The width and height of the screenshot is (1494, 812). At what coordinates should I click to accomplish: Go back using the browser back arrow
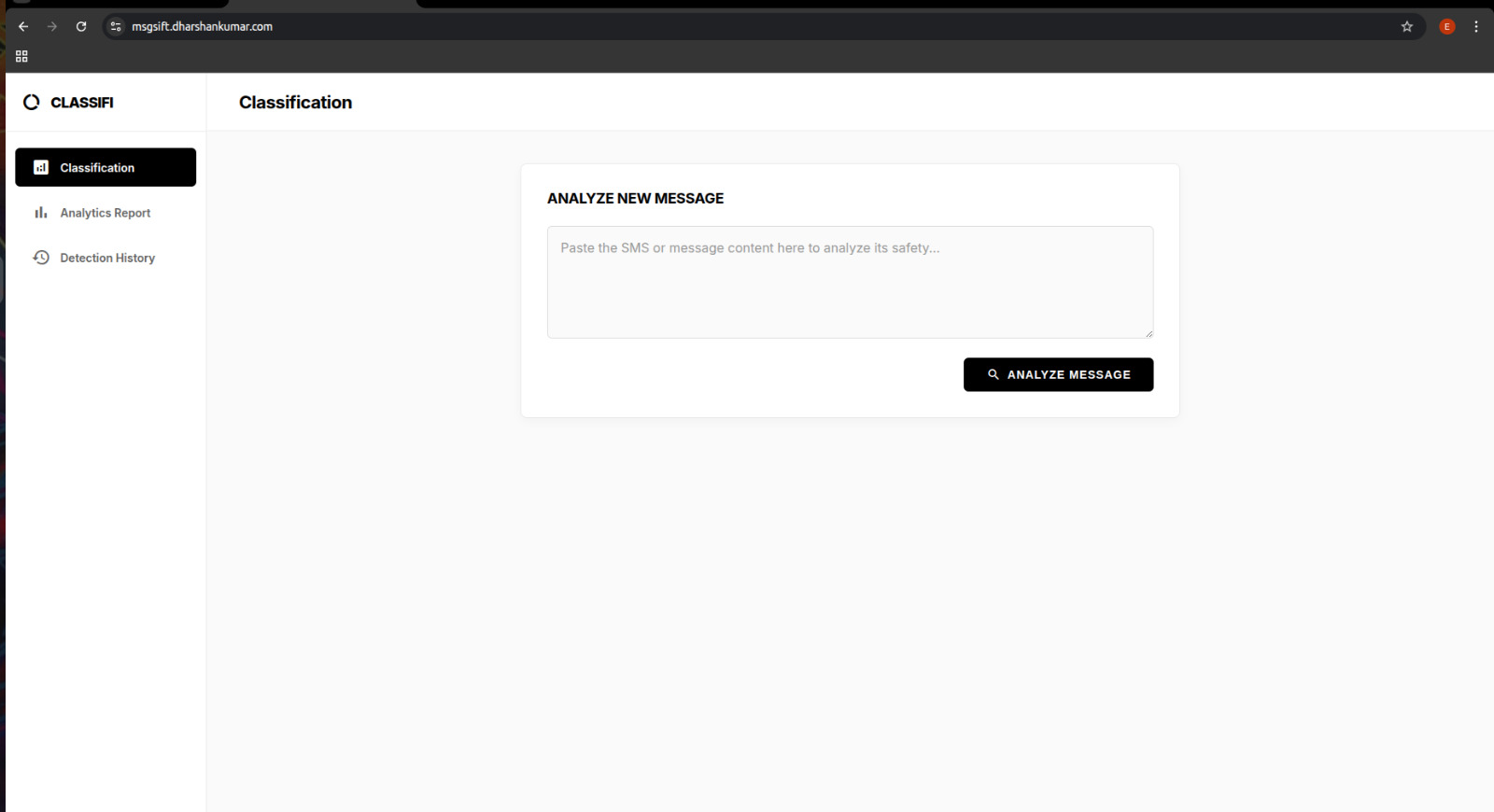pyautogui.click(x=23, y=26)
